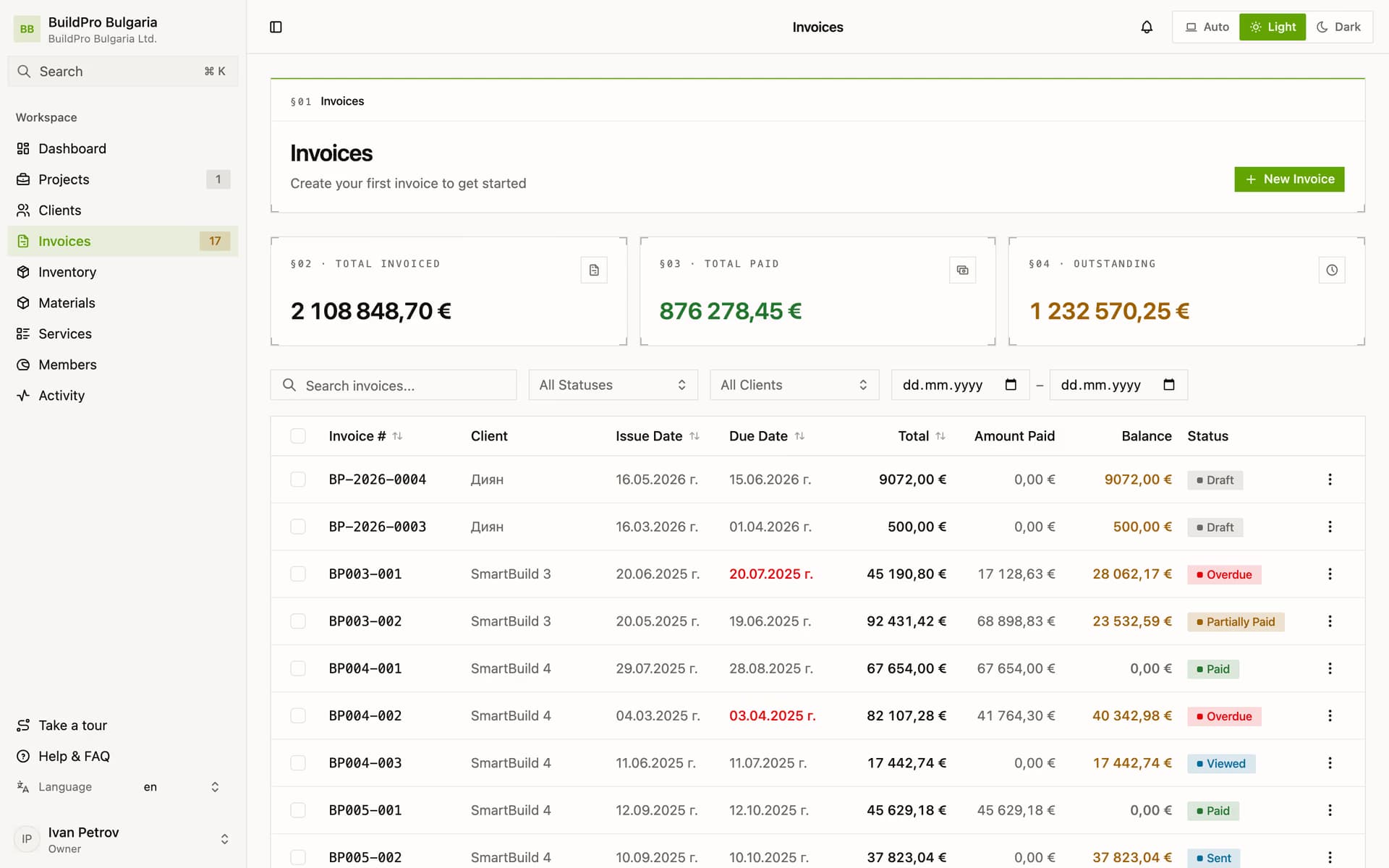Open the All Clients filter dropdown
This screenshot has width=1389, height=868.
click(794, 385)
